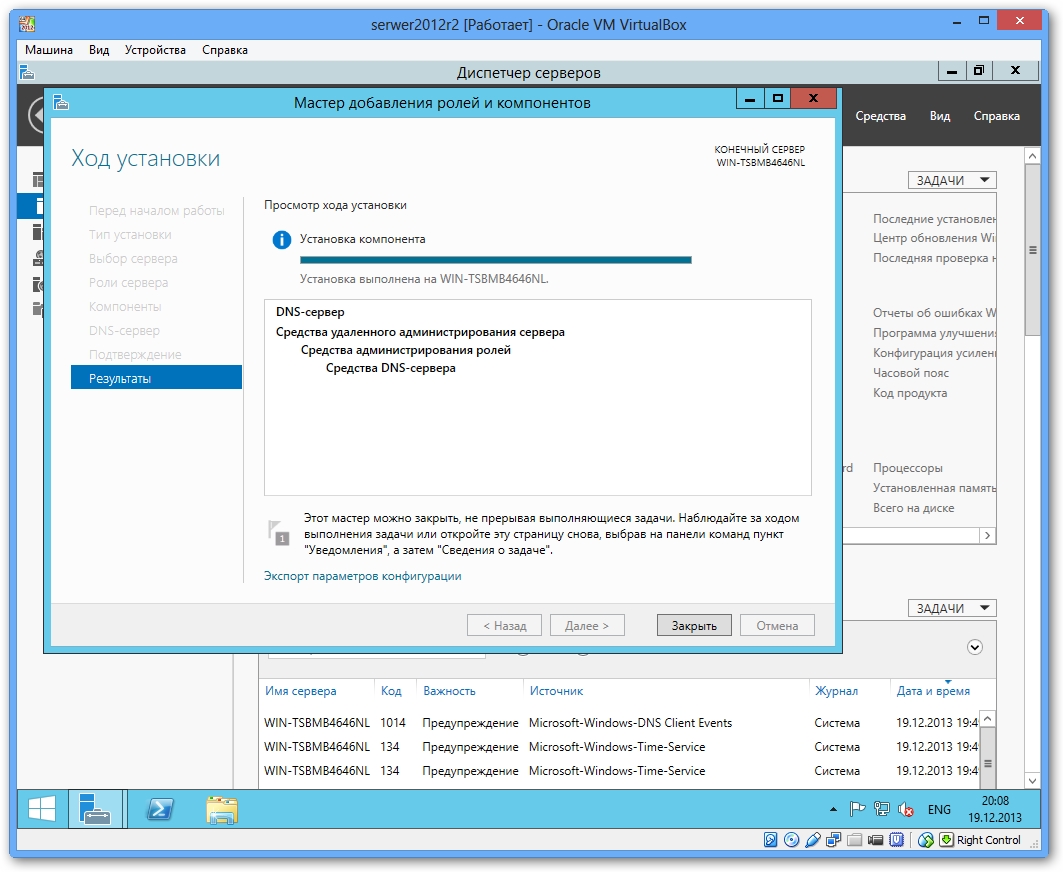Select the Dashboard icon in Server Manager sidebar
The height and width of the screenshot is (872, 1063).
coord(38,180)
